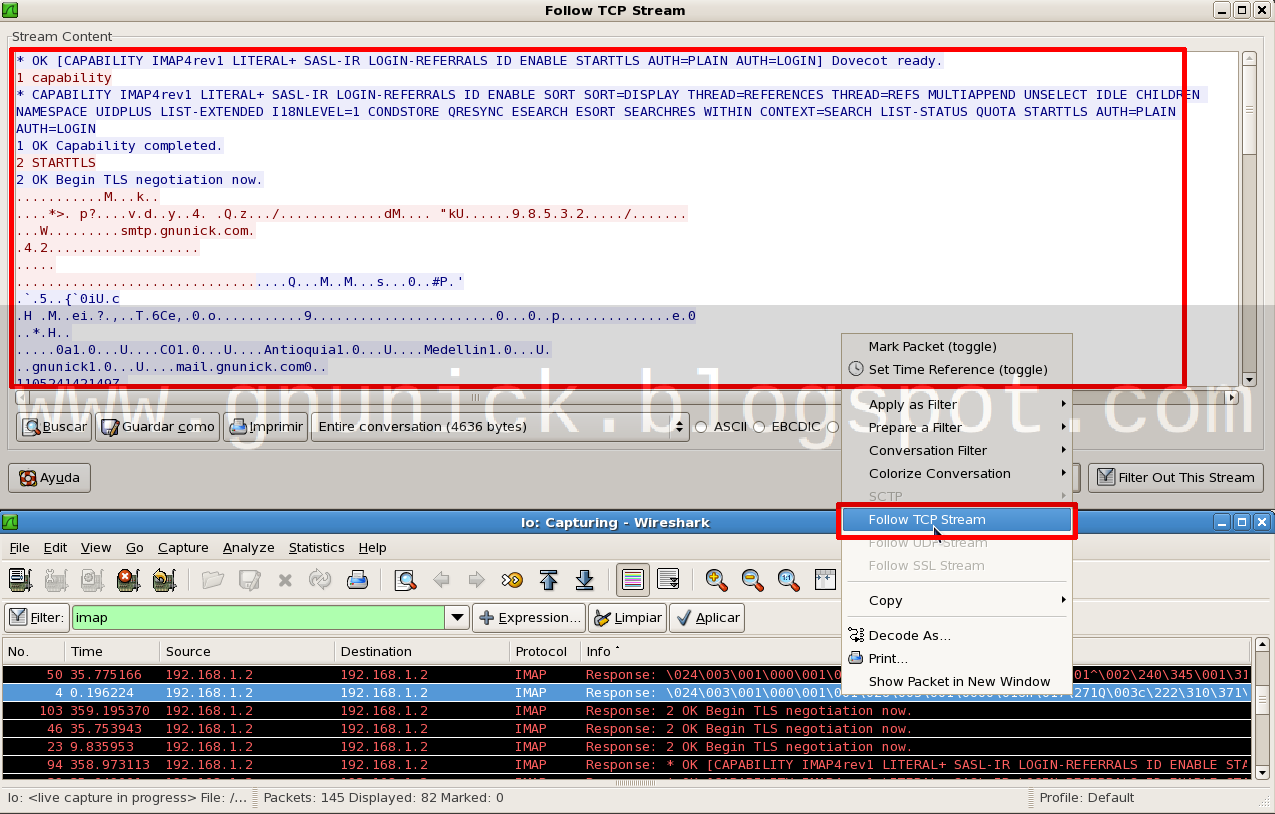Select the ASCII display format

click(702, 427)
